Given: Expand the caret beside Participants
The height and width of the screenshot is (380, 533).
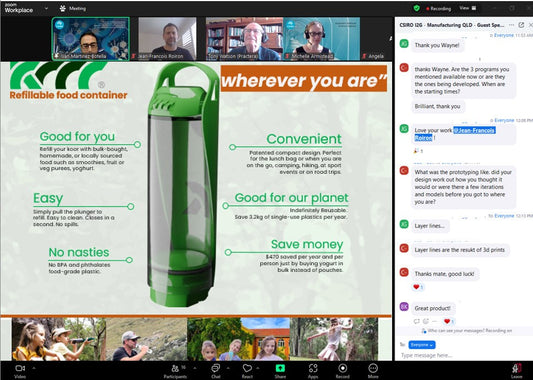Looking at the screenshot, I should click(x=194, y=368).
